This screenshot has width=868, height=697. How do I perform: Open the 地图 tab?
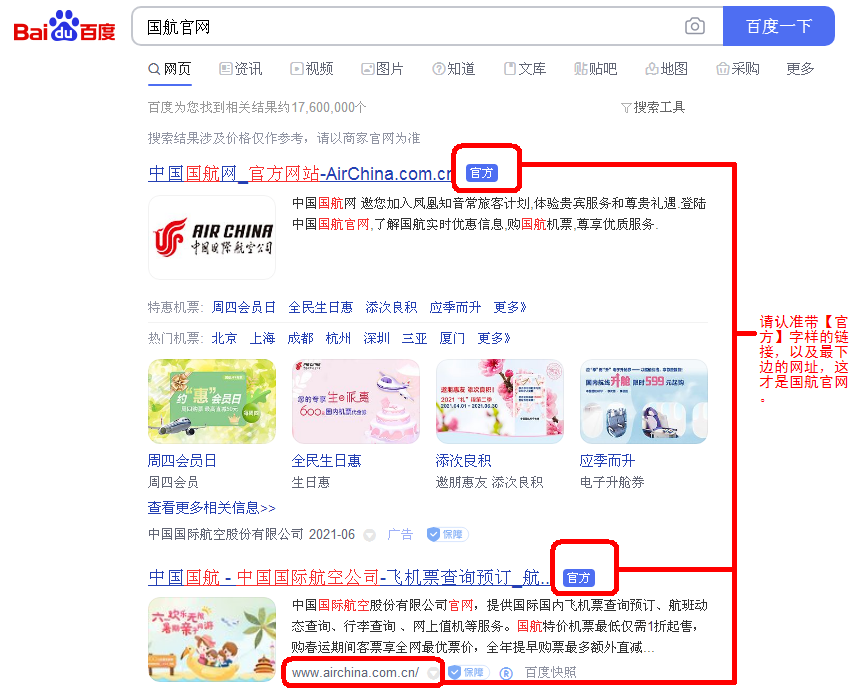click(x=666, y=69)
